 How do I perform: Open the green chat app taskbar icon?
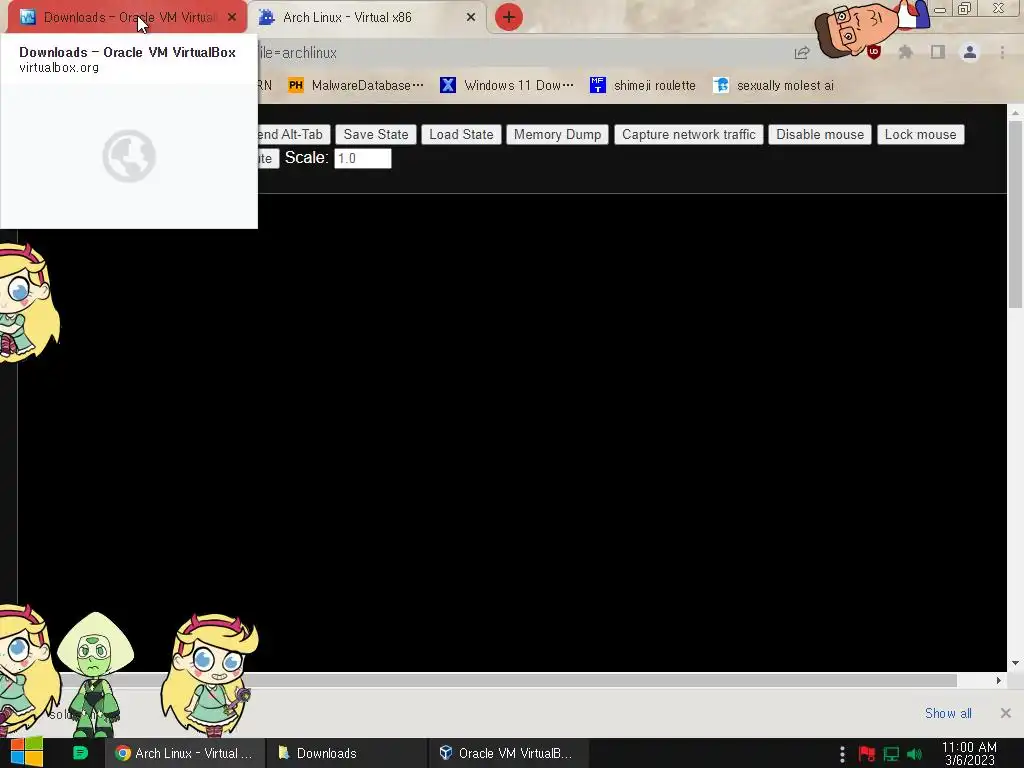[80, 753]
